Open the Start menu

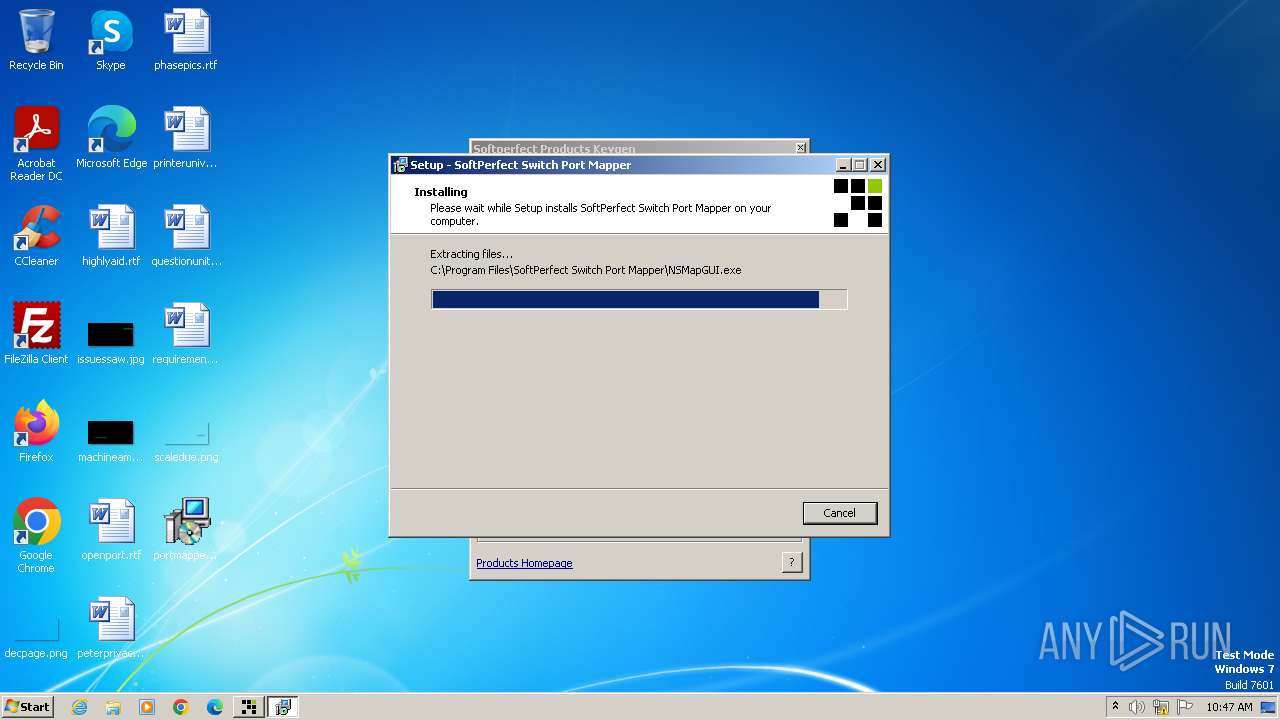pos(27,707)
